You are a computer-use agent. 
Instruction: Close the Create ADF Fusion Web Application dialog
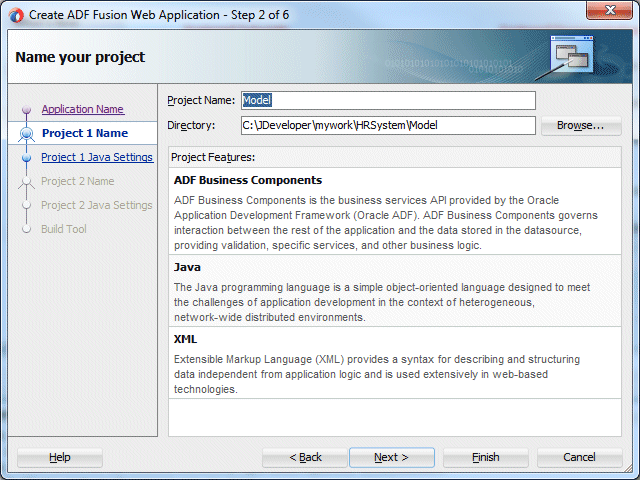coord(609,10)
